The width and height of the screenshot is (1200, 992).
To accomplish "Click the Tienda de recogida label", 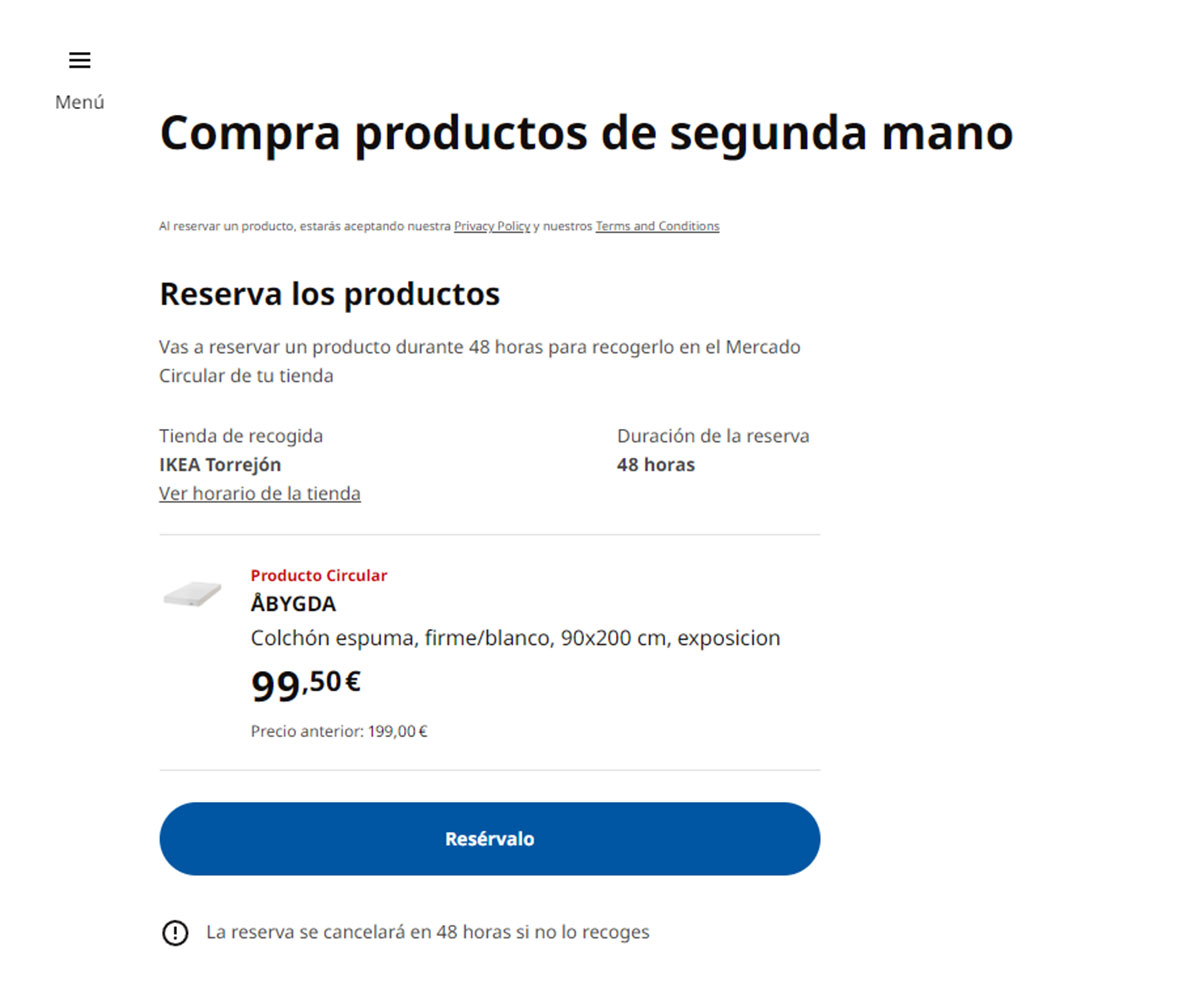I will click(x=241, y=436).
